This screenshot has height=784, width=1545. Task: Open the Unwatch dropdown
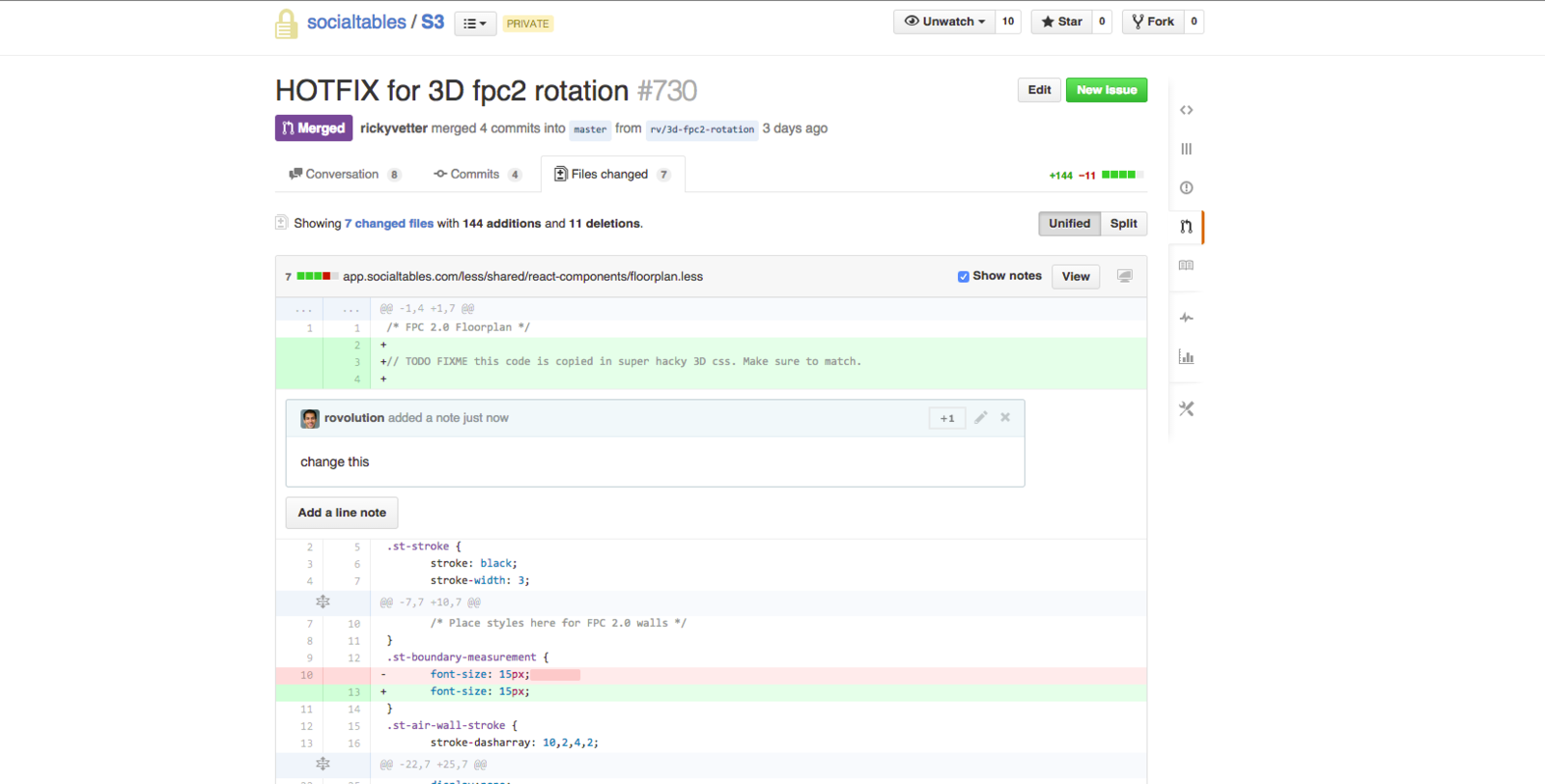pyautogui.click(x=944, y=21)
